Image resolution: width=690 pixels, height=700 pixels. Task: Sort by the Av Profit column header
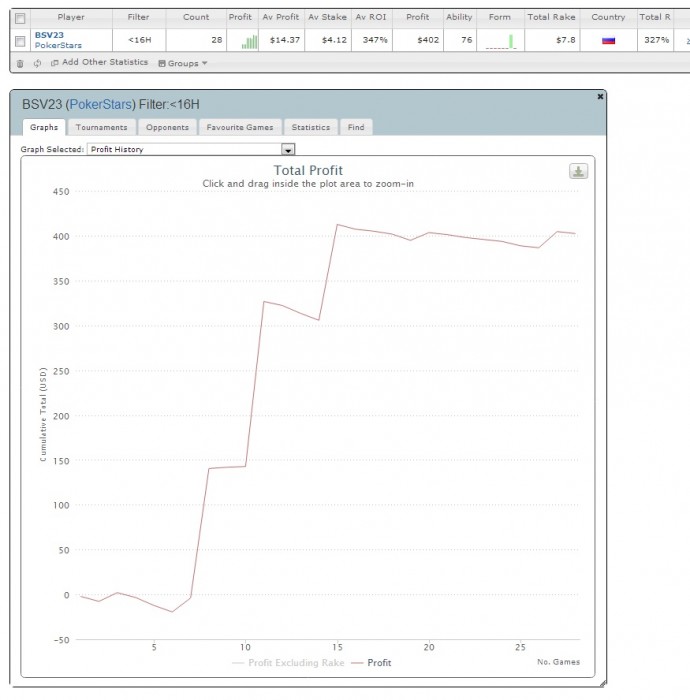click(281, 17)
